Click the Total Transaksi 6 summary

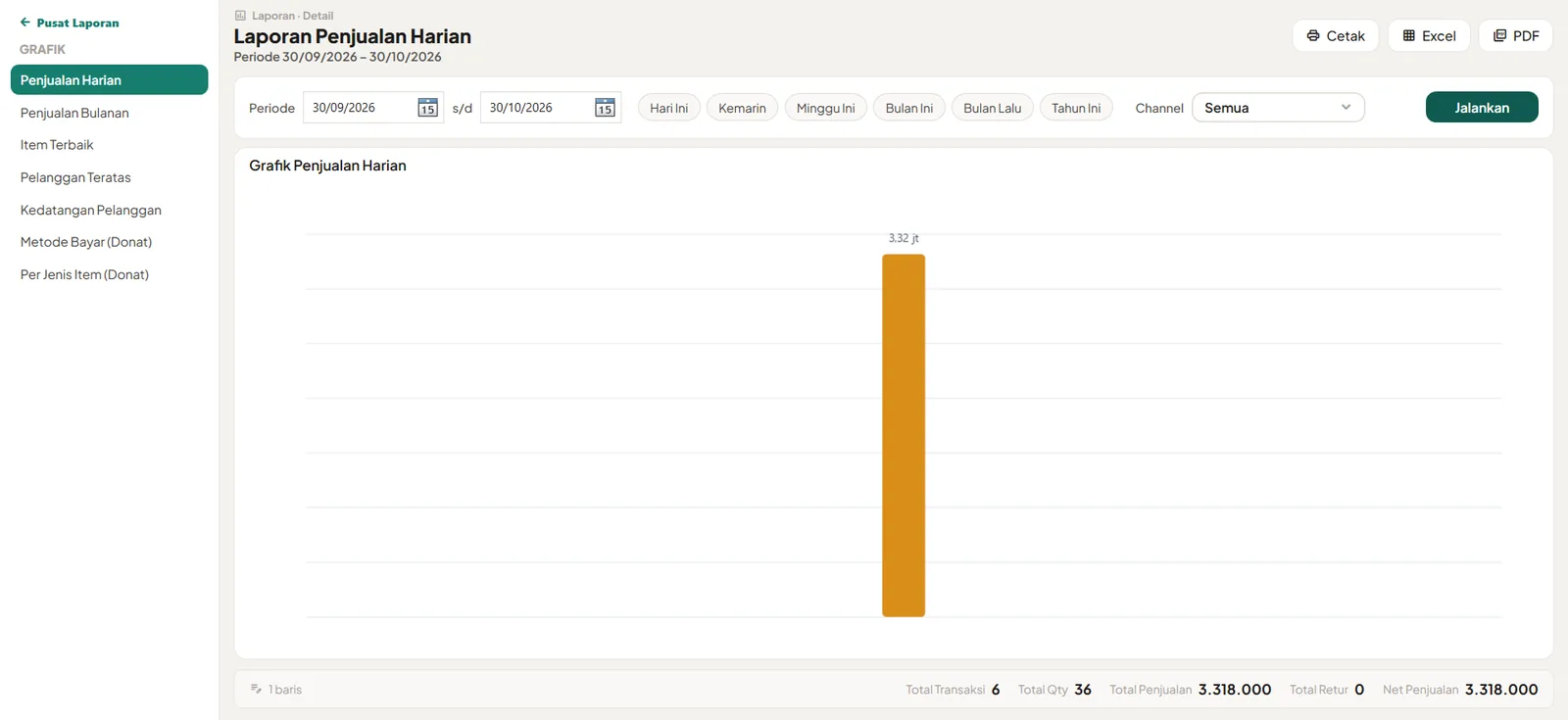(953, 690)
